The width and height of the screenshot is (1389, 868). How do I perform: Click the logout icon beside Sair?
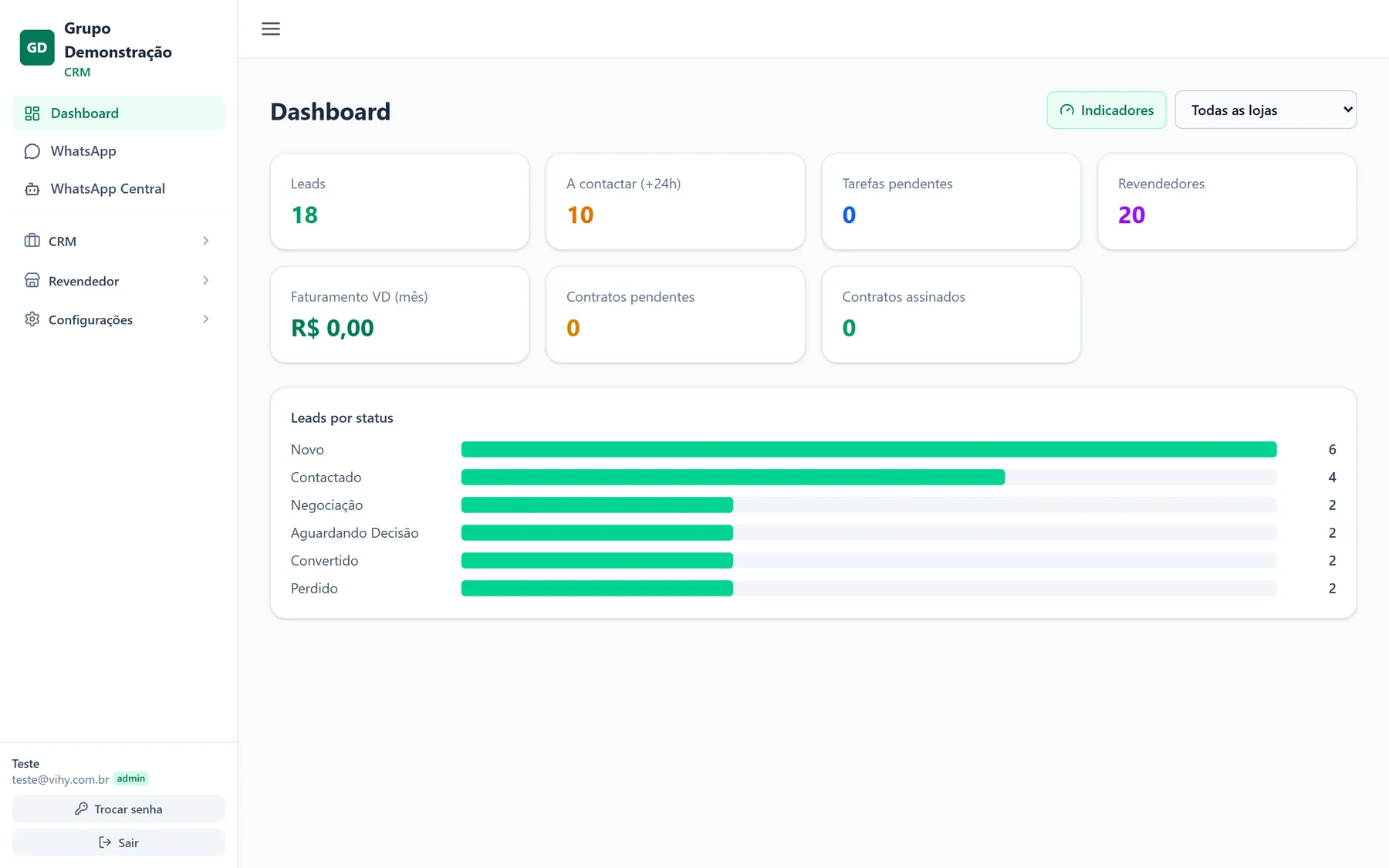click(x=105, y=843)
